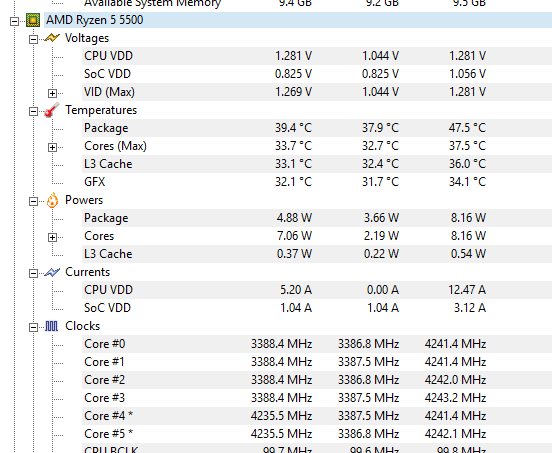Select the CPU VDD current row
552x453 pixels.
click(317, 290)
